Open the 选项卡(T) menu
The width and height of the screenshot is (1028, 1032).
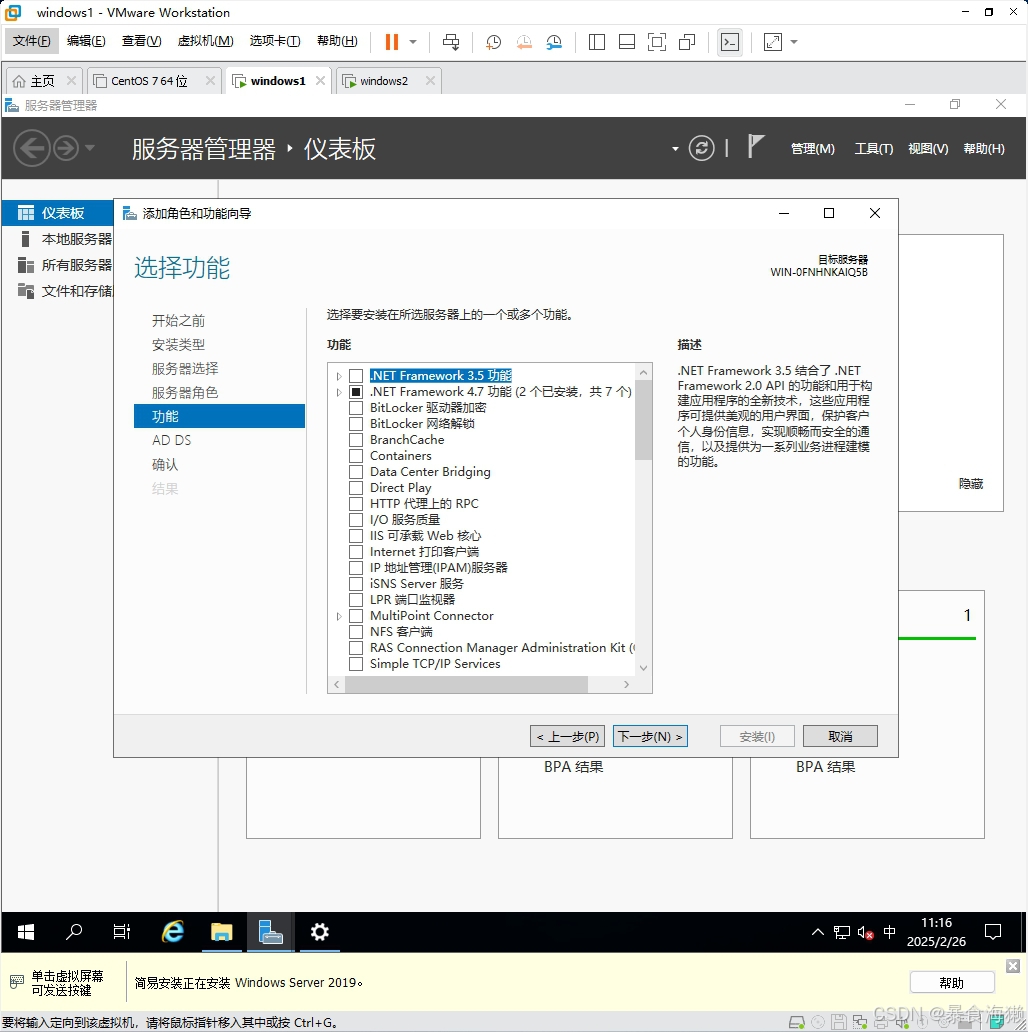tap(274, 41)
